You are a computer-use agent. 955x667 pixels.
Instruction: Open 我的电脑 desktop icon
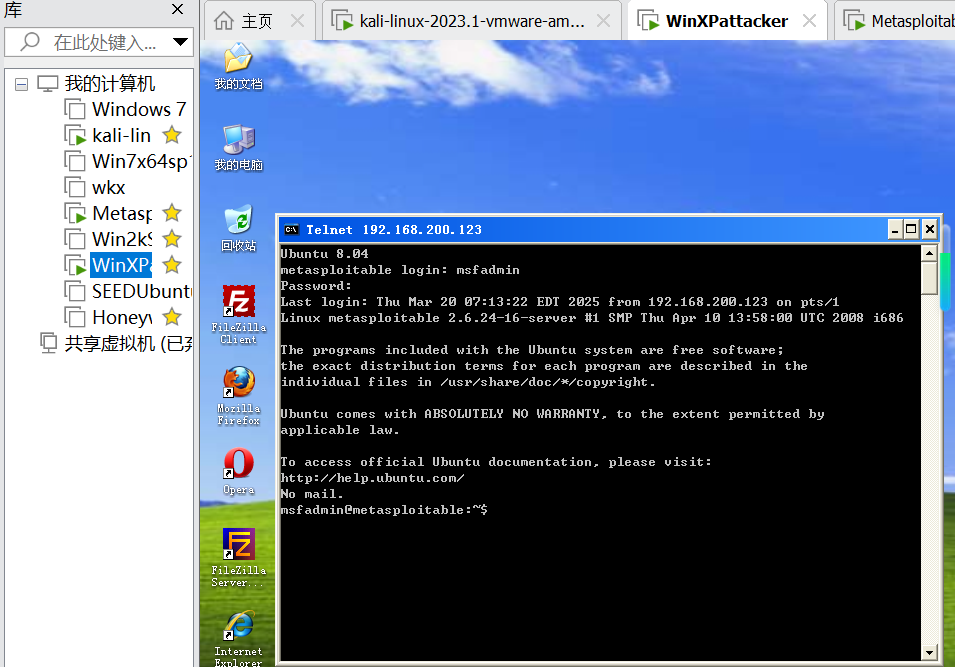(x=238, y=147)
